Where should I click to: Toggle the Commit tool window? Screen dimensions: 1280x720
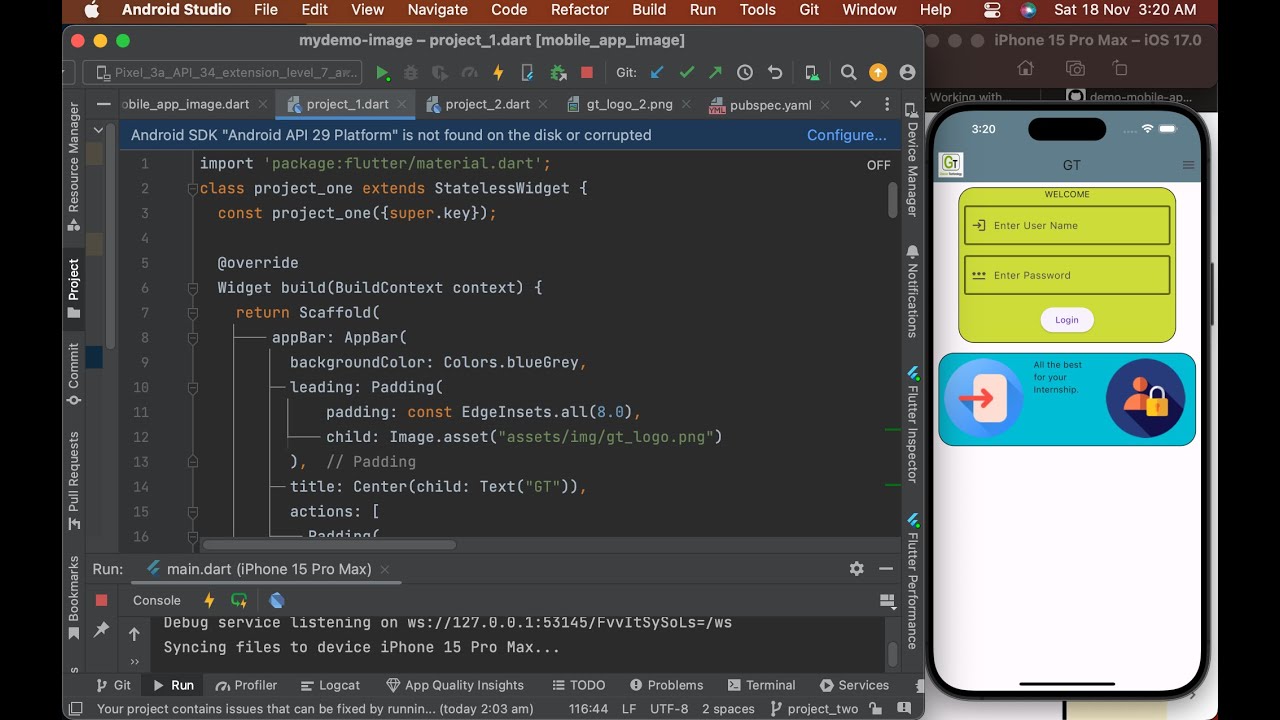pos(73,374)
